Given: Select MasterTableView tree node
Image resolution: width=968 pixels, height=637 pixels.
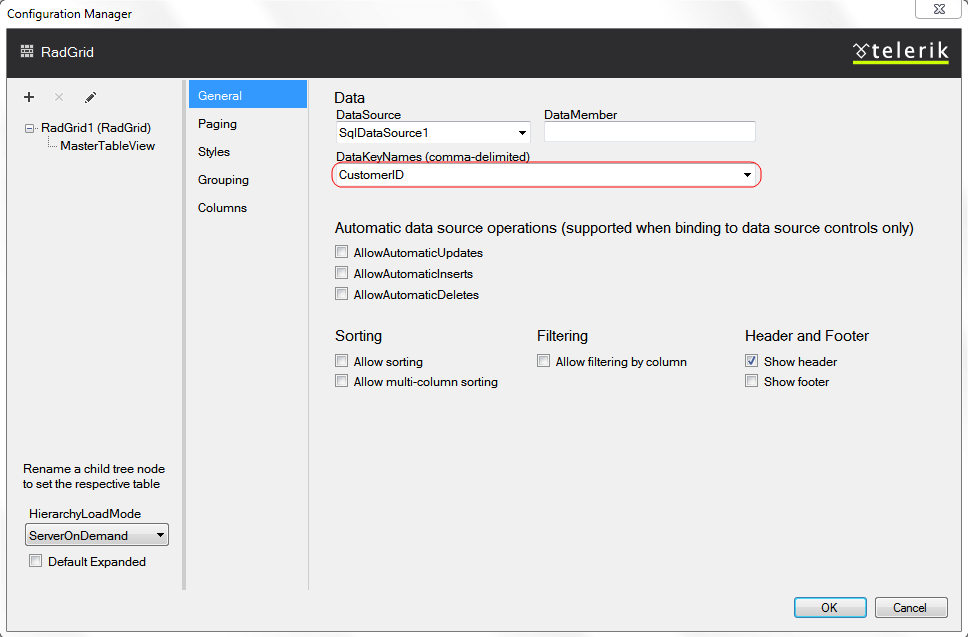Looking at the screenshot, I should 107,146.
